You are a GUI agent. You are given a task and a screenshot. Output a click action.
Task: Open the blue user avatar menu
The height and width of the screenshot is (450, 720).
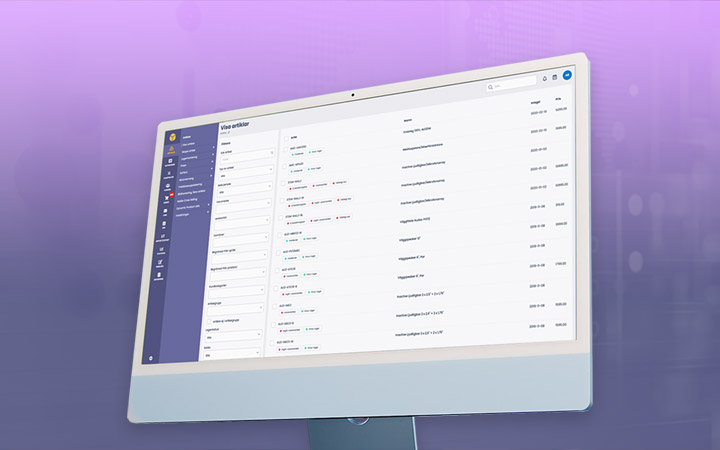click(x=567, y=75)
